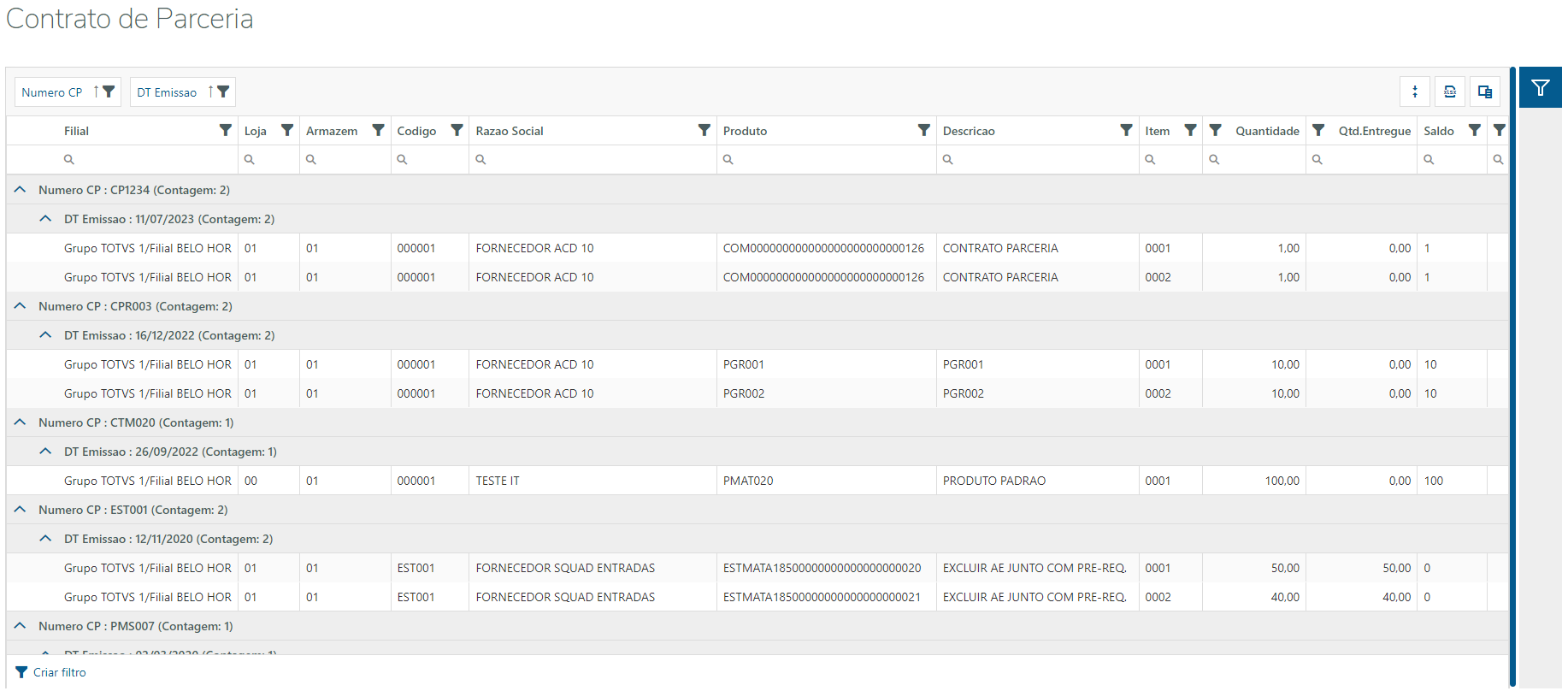Open the Filial column filter icon
1568x697 pixels.
point(225,130)
